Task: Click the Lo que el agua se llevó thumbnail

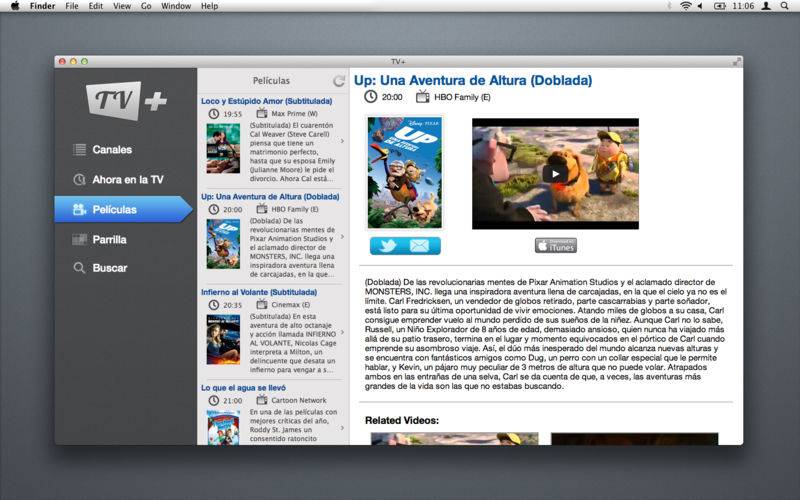Action: (x=223, y=428)
